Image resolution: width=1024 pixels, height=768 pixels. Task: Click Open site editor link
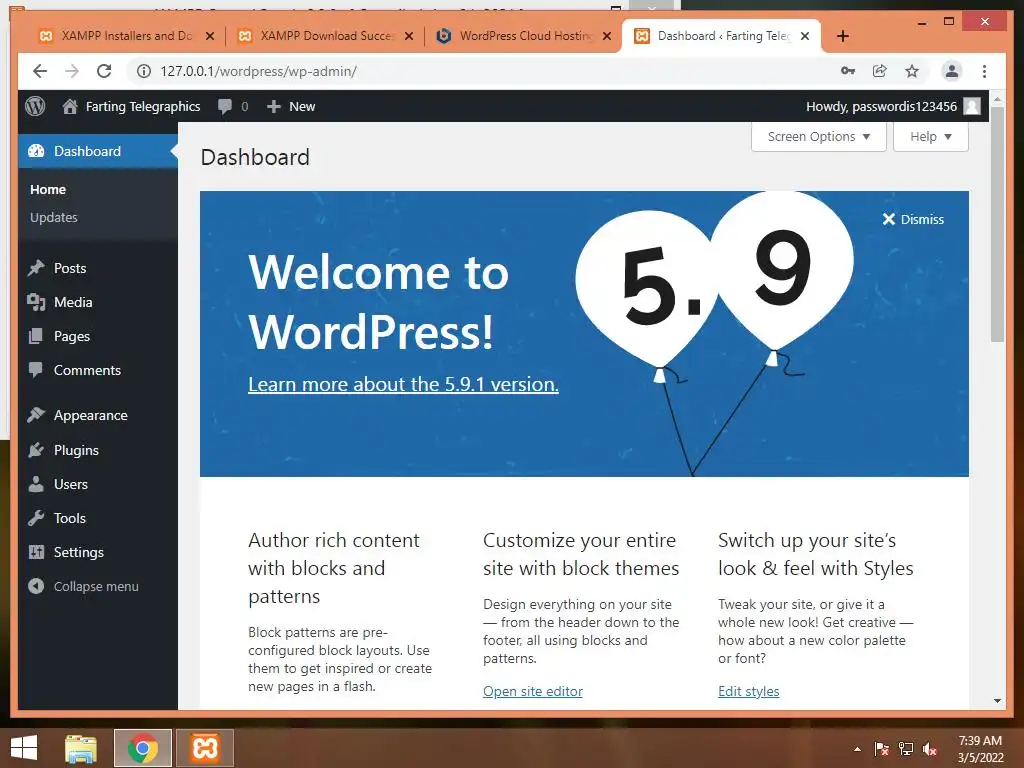coord(533,691)
